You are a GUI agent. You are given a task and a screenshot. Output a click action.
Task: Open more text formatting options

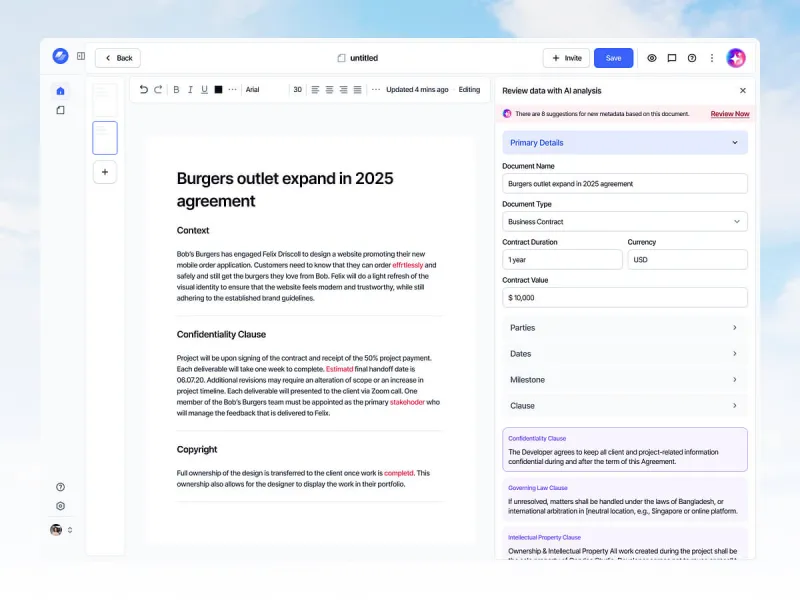tap(233, 89)
